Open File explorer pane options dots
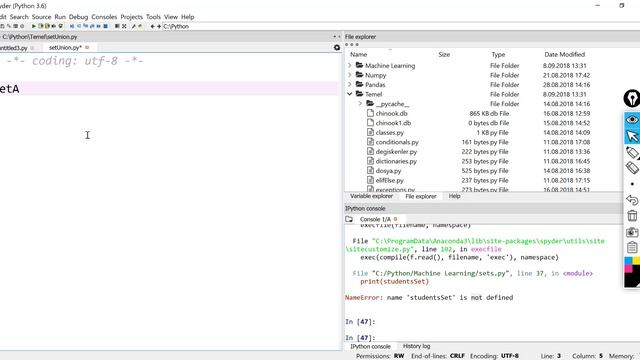 click(x=352, y=44)
